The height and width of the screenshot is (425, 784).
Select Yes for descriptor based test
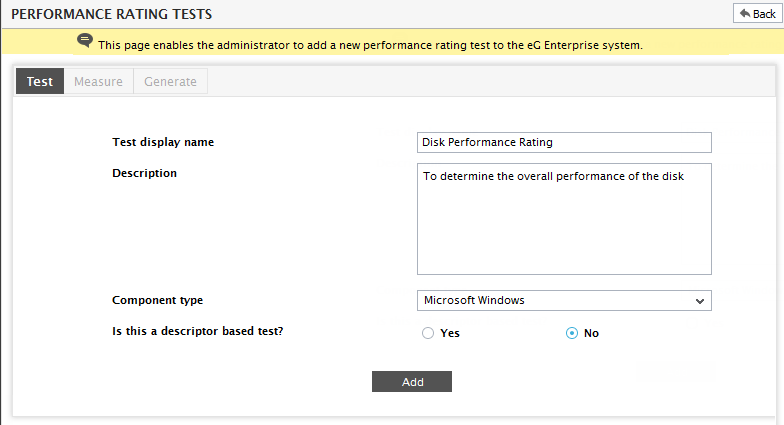pos(428,333)
